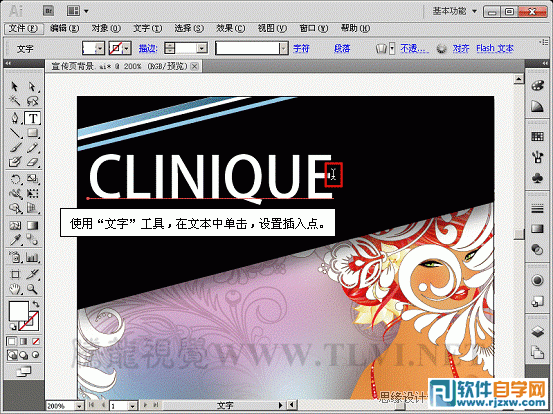Click the 字符 character link
This screenshot has height=414, width=553.
301,48
